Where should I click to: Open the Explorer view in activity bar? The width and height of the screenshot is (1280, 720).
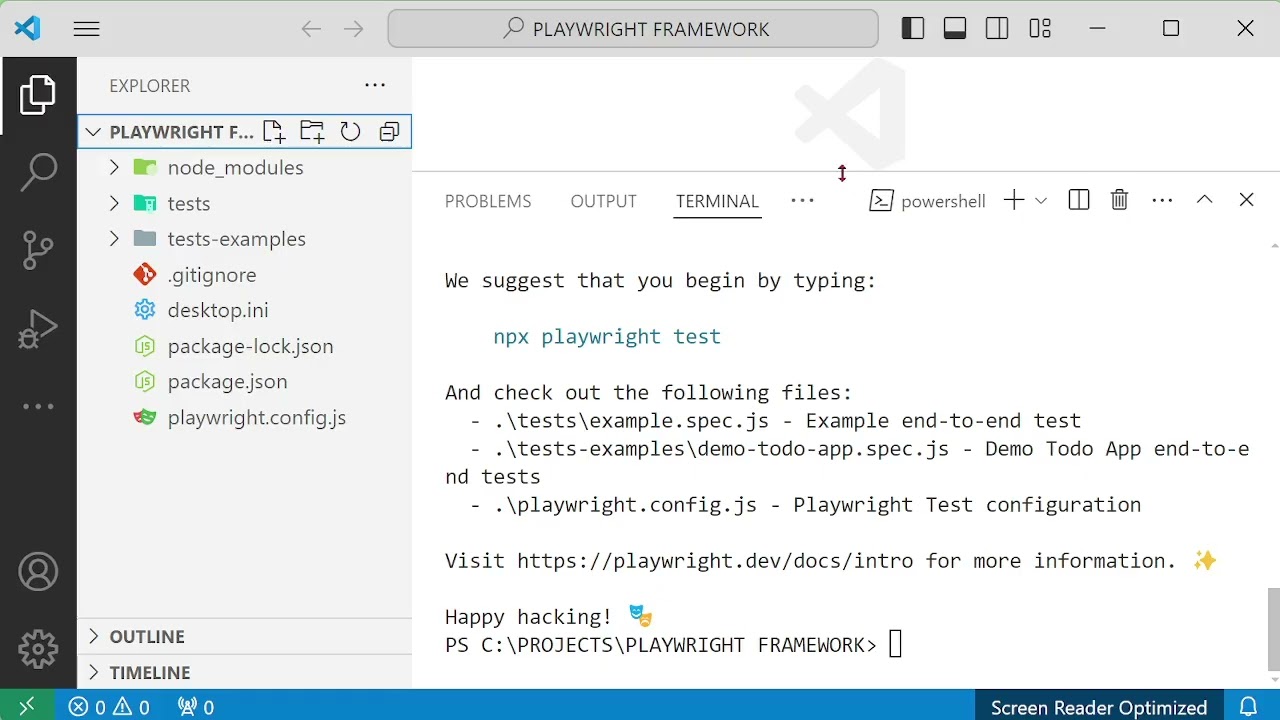point(38,96)
